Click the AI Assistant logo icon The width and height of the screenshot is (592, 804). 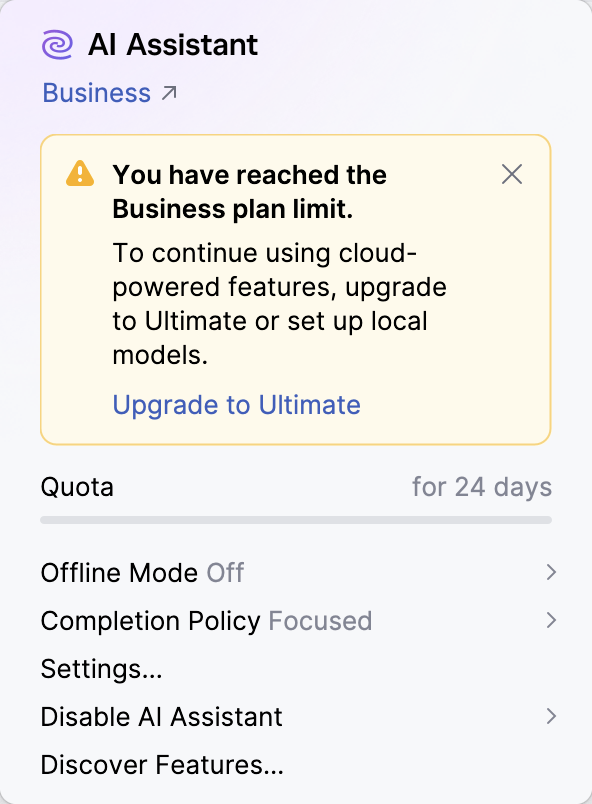coord(56,44)
